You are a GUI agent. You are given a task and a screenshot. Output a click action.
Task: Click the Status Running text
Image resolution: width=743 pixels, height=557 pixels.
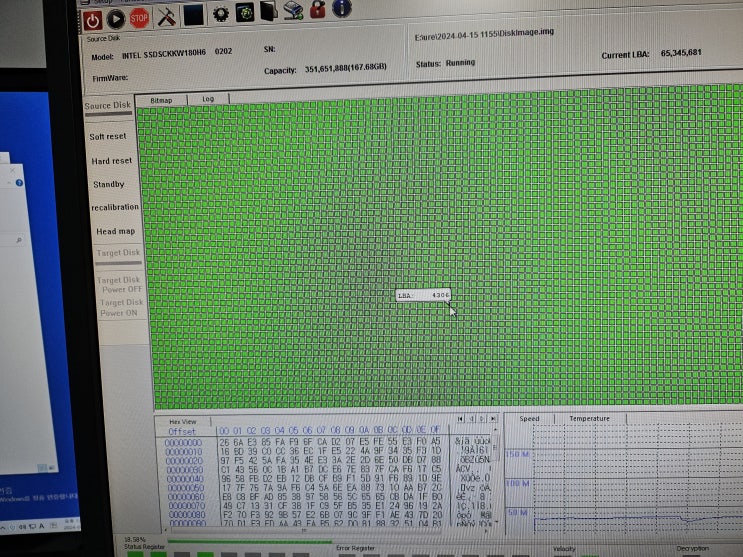[x=445, y=63]
